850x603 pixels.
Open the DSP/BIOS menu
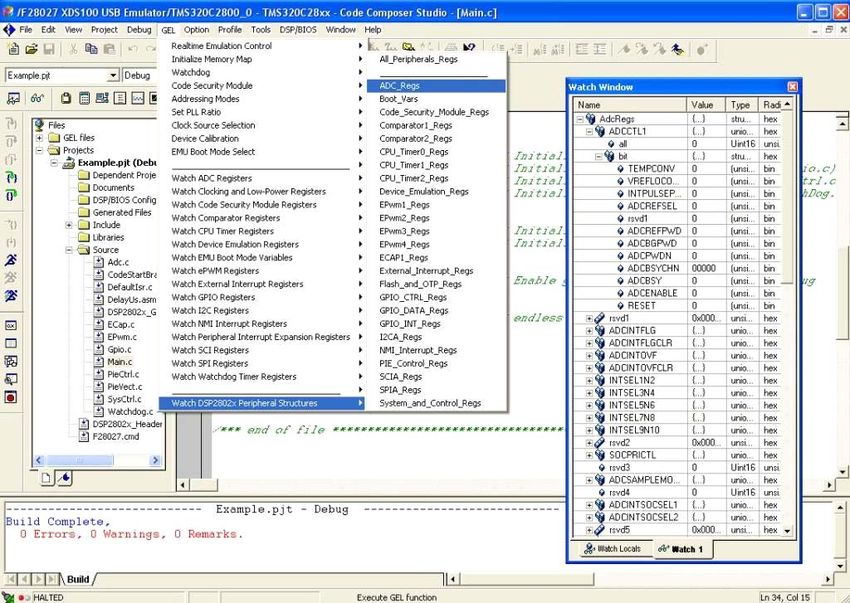[x=298, y=30]
